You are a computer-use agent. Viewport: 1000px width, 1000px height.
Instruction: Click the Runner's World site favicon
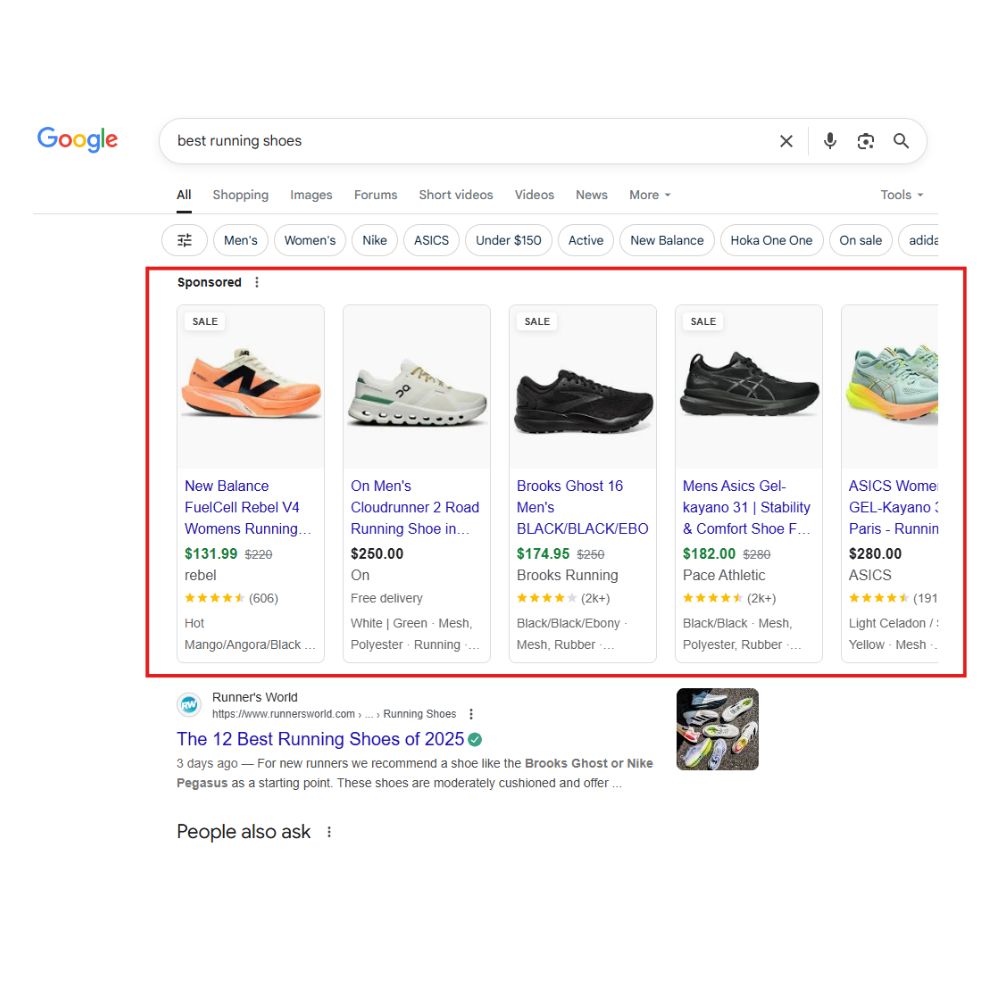pyautogui.click(x=189, y=705)
